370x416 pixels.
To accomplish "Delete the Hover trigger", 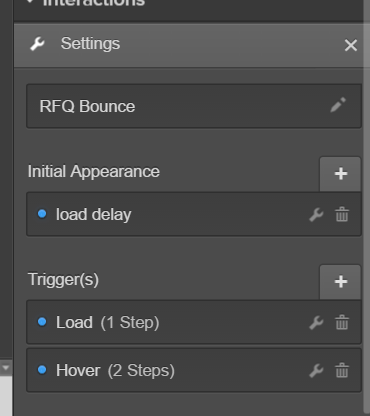I will (x=342, y=370).
